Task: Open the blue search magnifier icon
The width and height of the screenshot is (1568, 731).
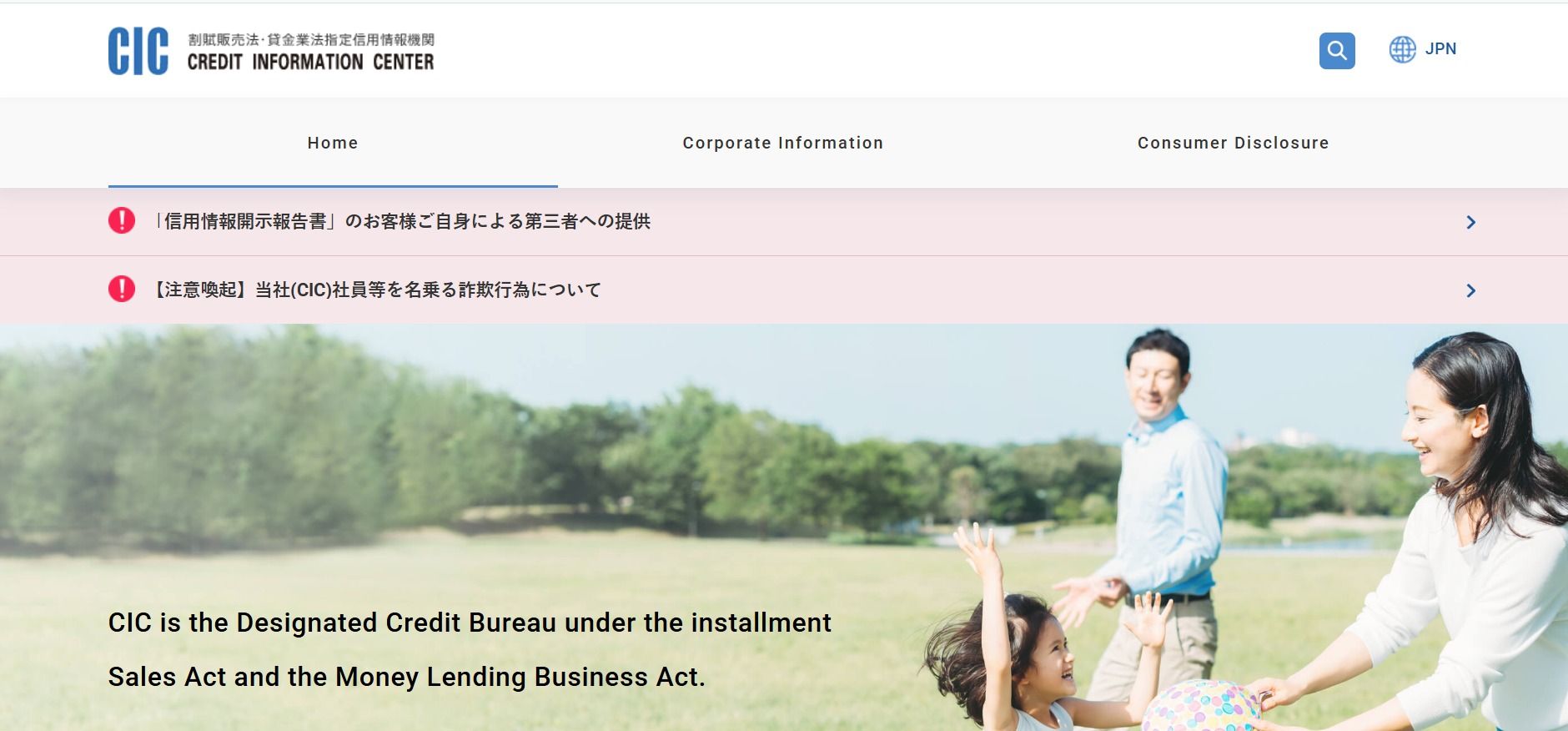Action: (x=1337, y=51)
